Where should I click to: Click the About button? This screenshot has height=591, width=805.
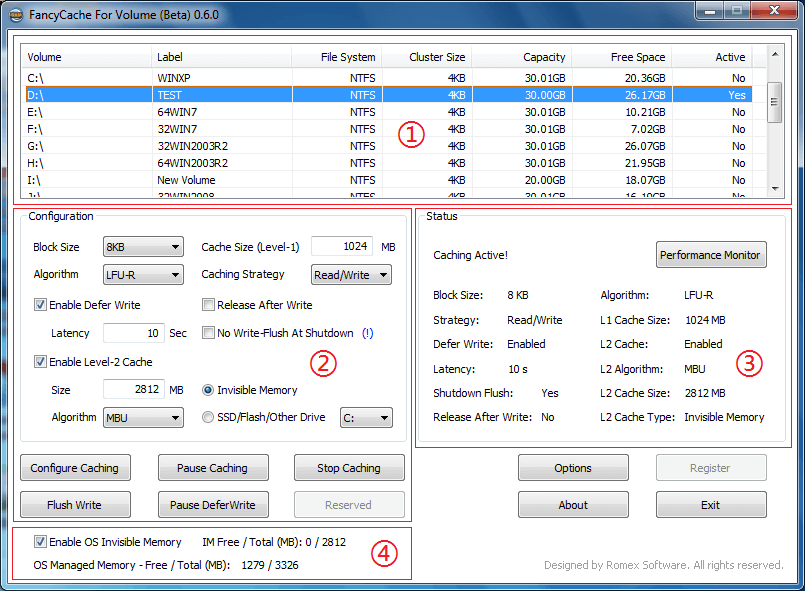(573, 505)
